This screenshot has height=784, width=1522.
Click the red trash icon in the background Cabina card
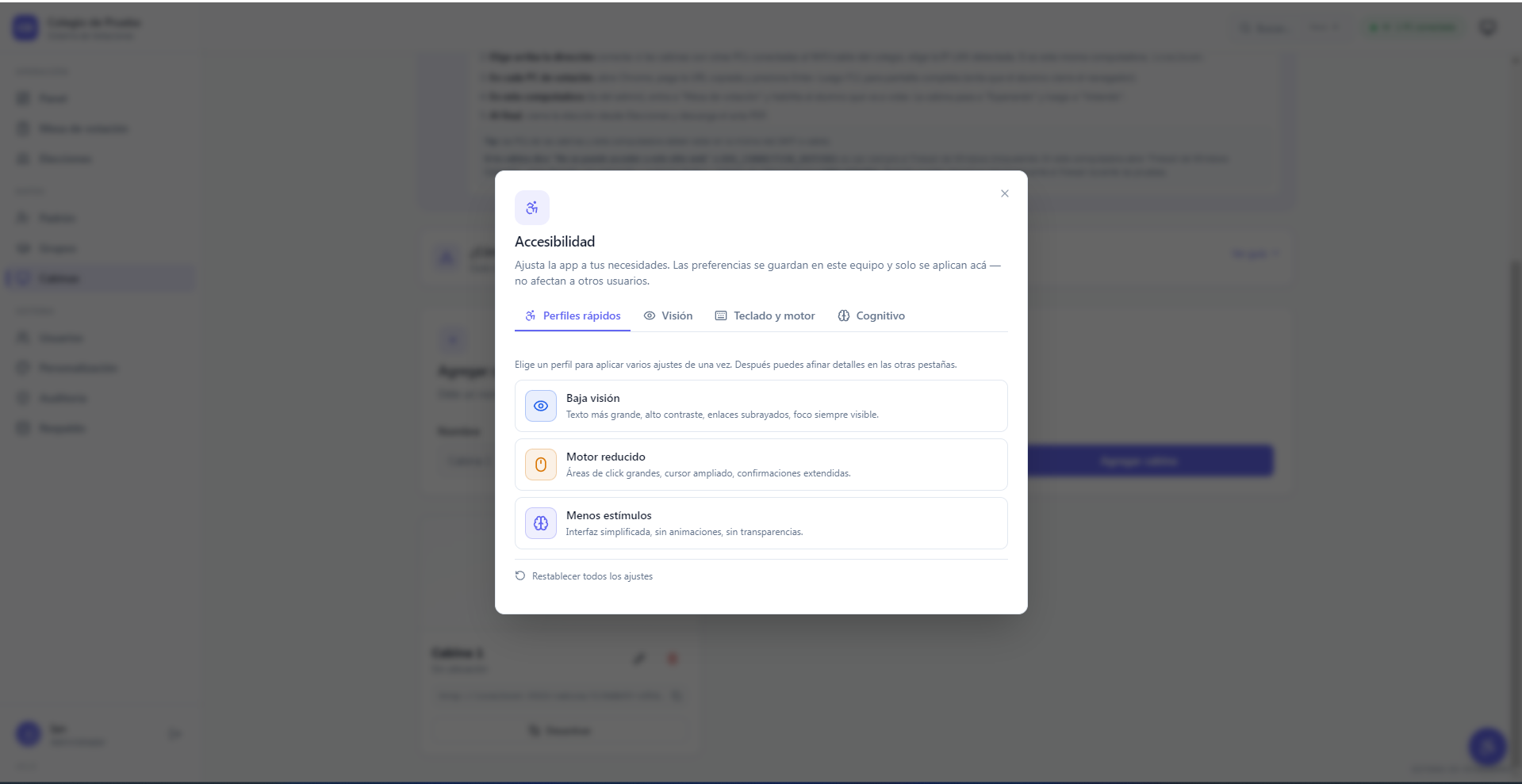673,659
